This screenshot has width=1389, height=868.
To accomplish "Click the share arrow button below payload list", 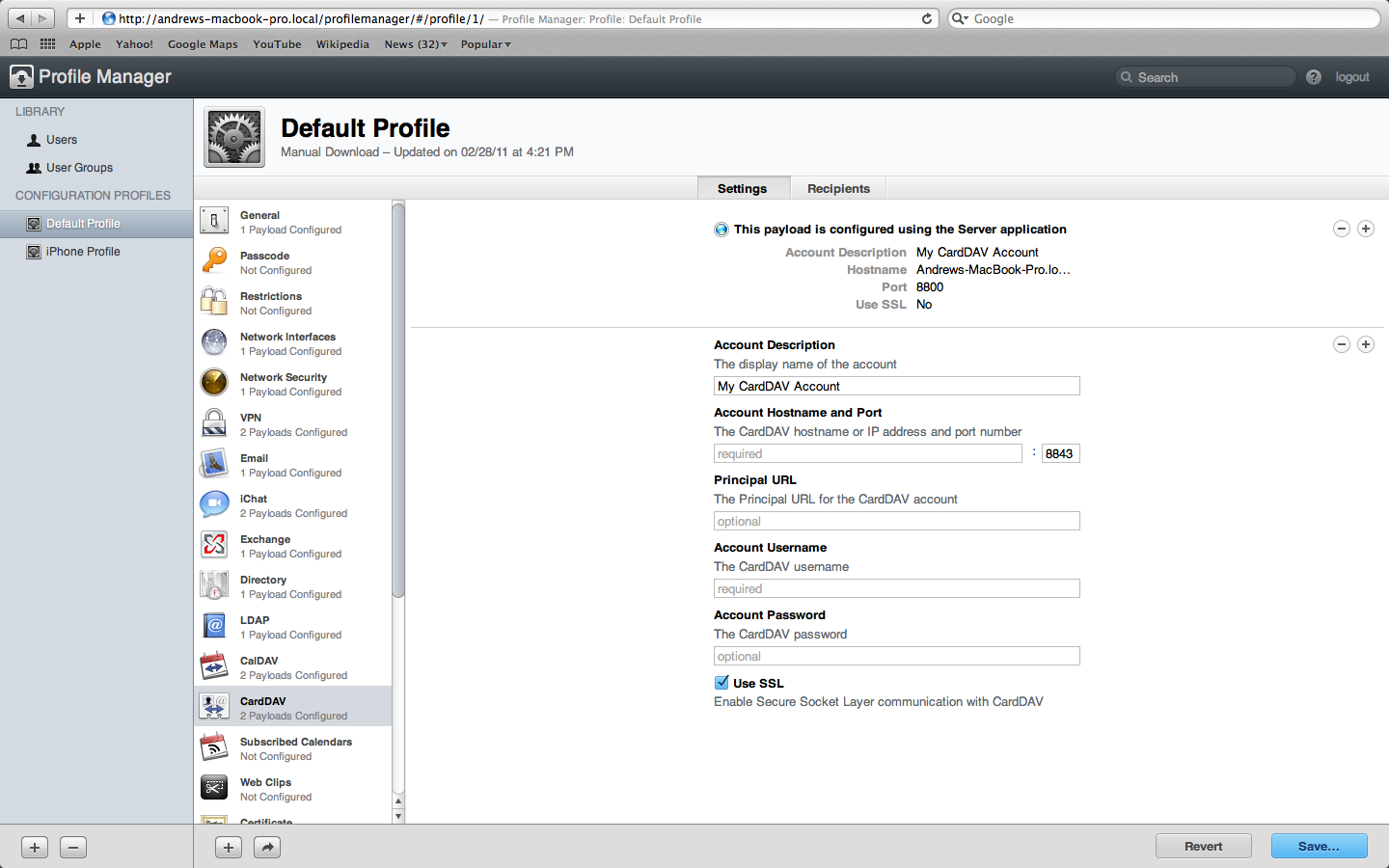I will (x=267, y=847).
